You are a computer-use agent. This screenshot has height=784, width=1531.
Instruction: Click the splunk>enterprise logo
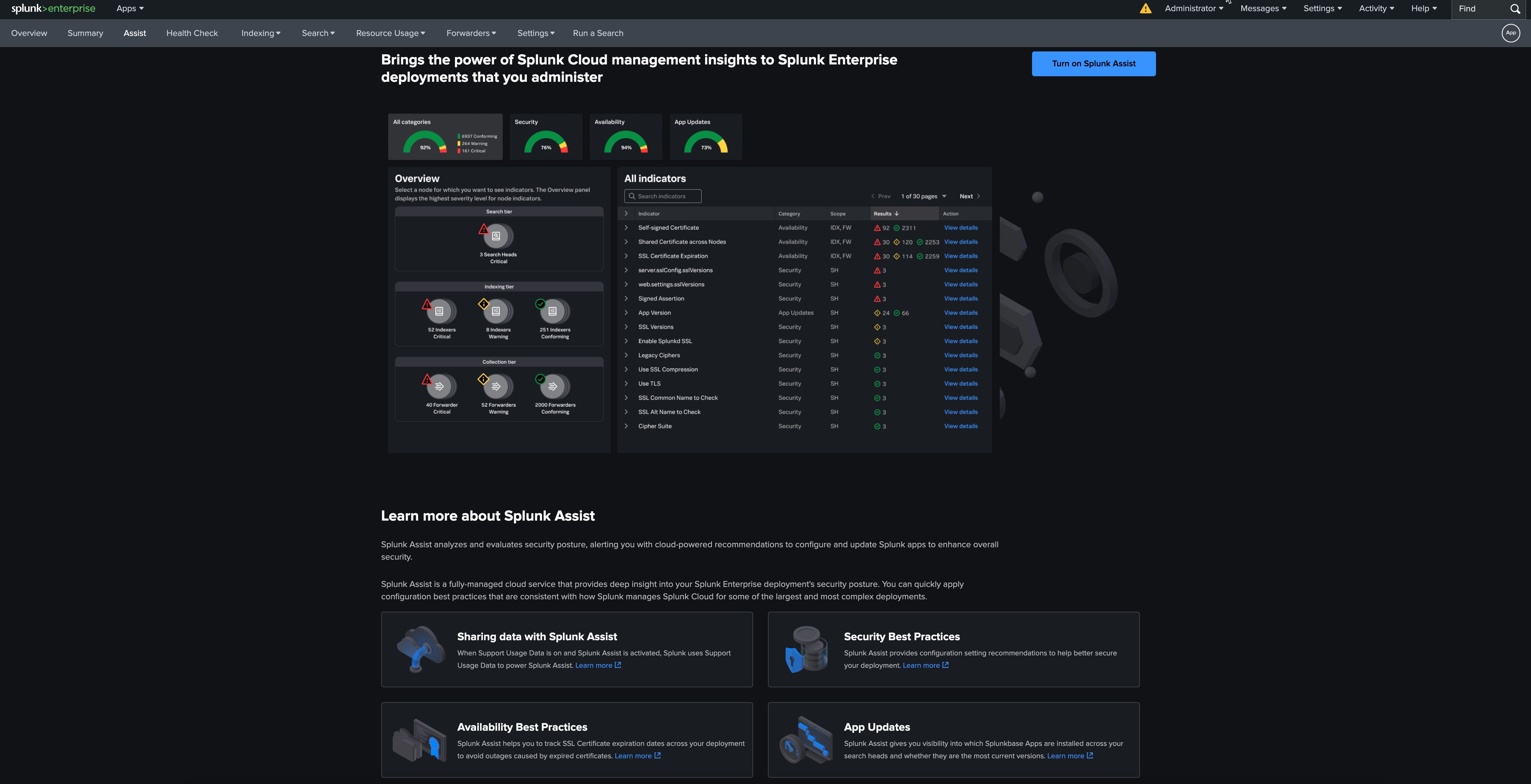tap(53, 8)
